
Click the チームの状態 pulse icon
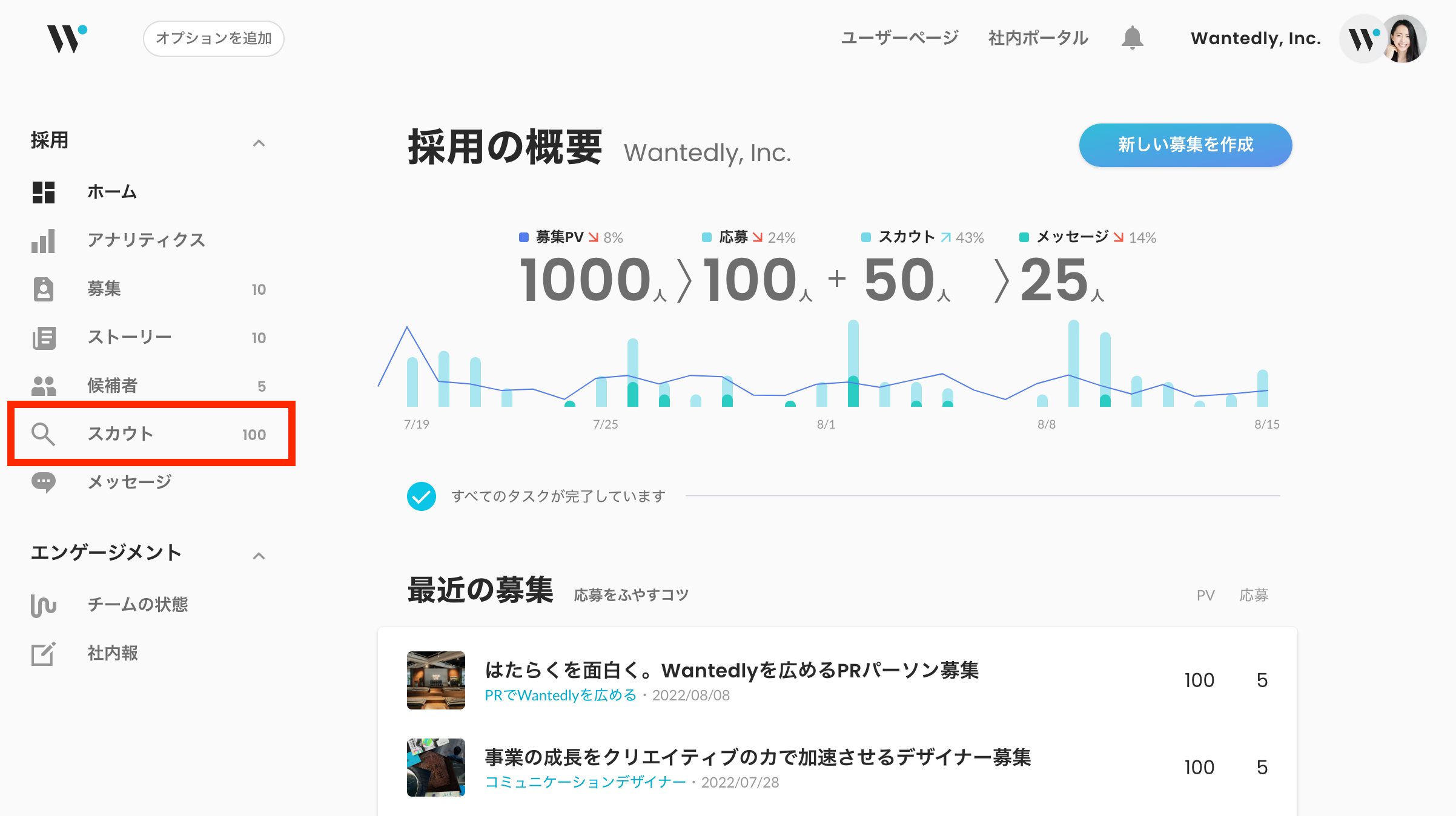pos(44,605)
